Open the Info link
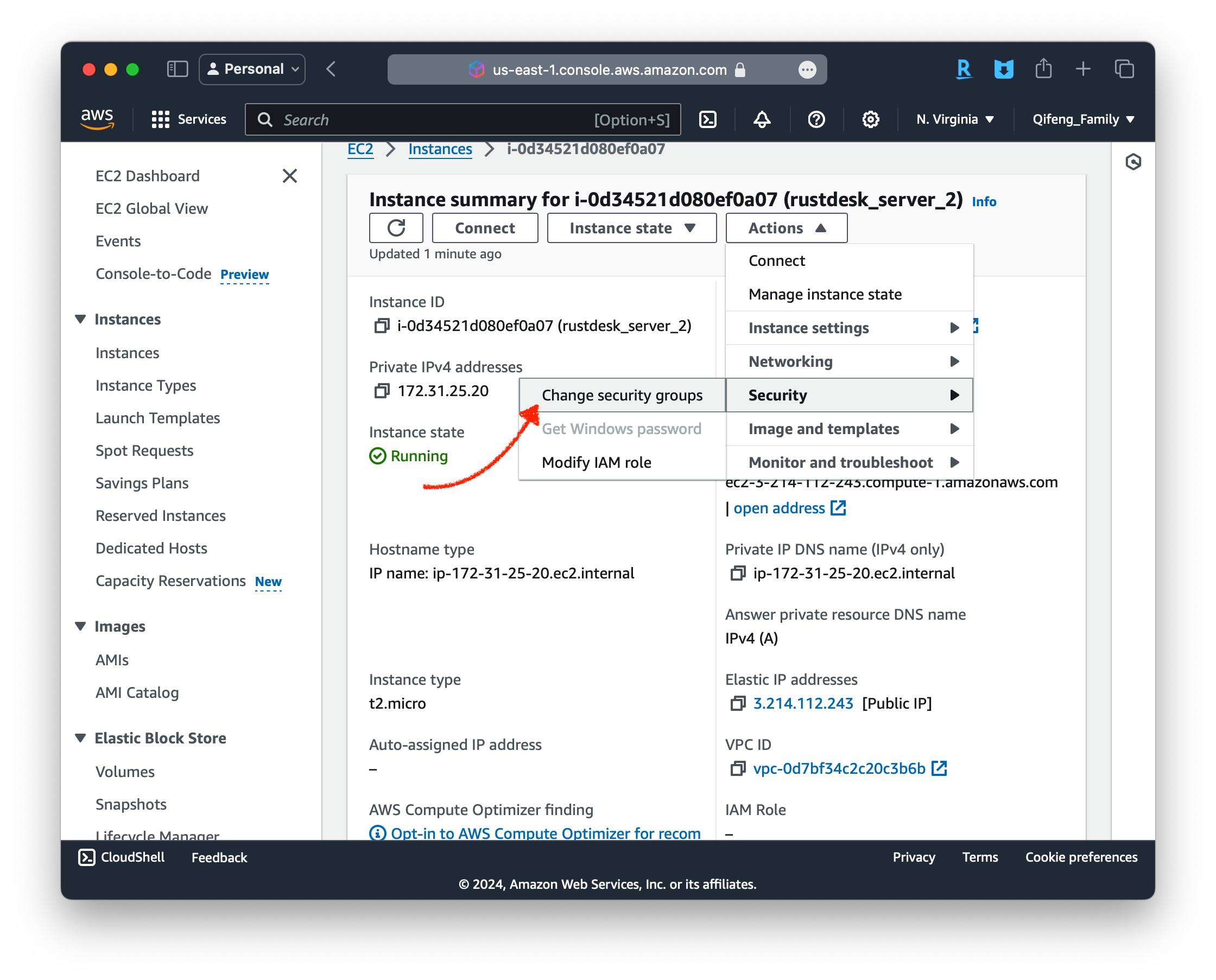Screen dimensions: 1216x980 983,201
